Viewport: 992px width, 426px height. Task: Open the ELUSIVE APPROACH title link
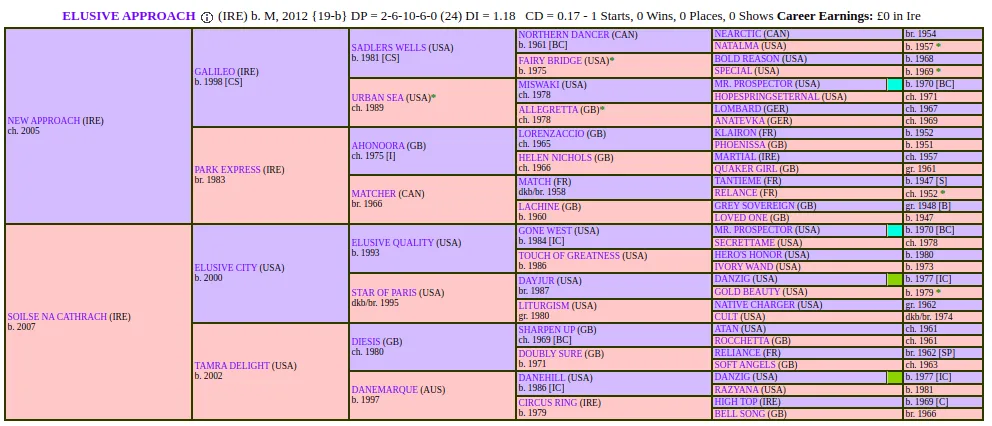pos(128,16)
